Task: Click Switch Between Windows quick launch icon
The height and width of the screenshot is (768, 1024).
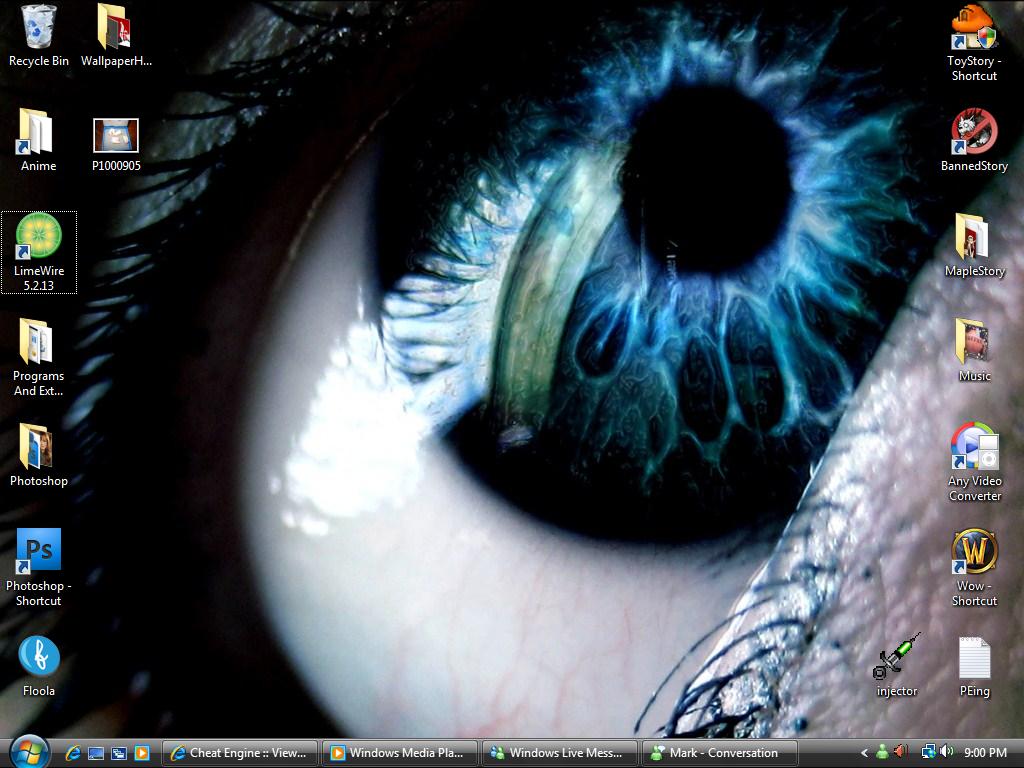Action: click(x=119, y=753)
